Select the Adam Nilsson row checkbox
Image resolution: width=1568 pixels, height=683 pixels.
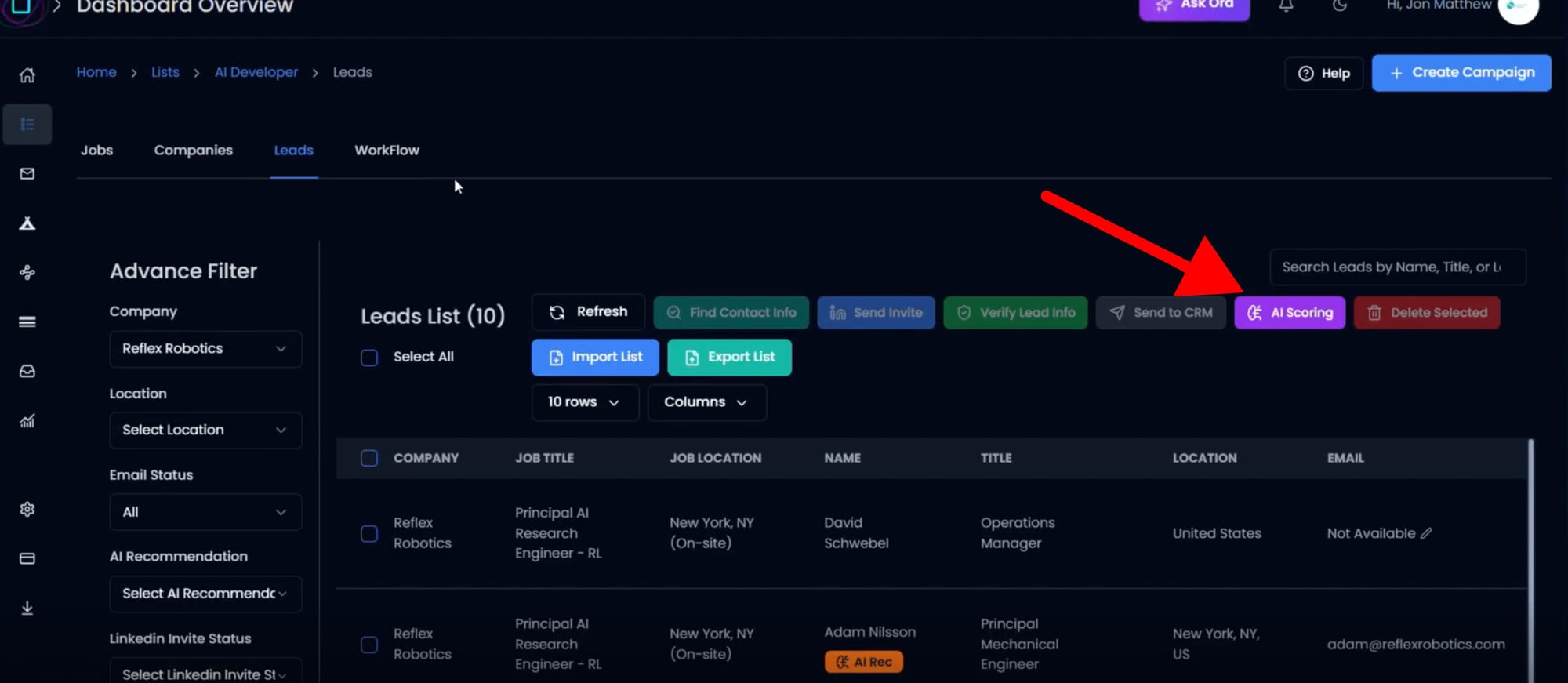click(x=369, y=645)
